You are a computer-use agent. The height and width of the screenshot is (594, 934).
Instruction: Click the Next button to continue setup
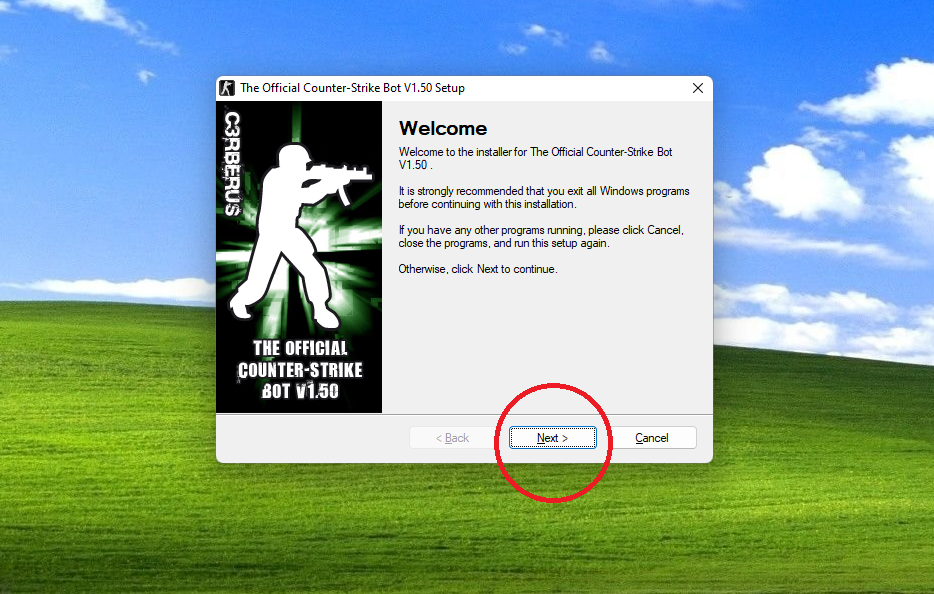point(552,438)
